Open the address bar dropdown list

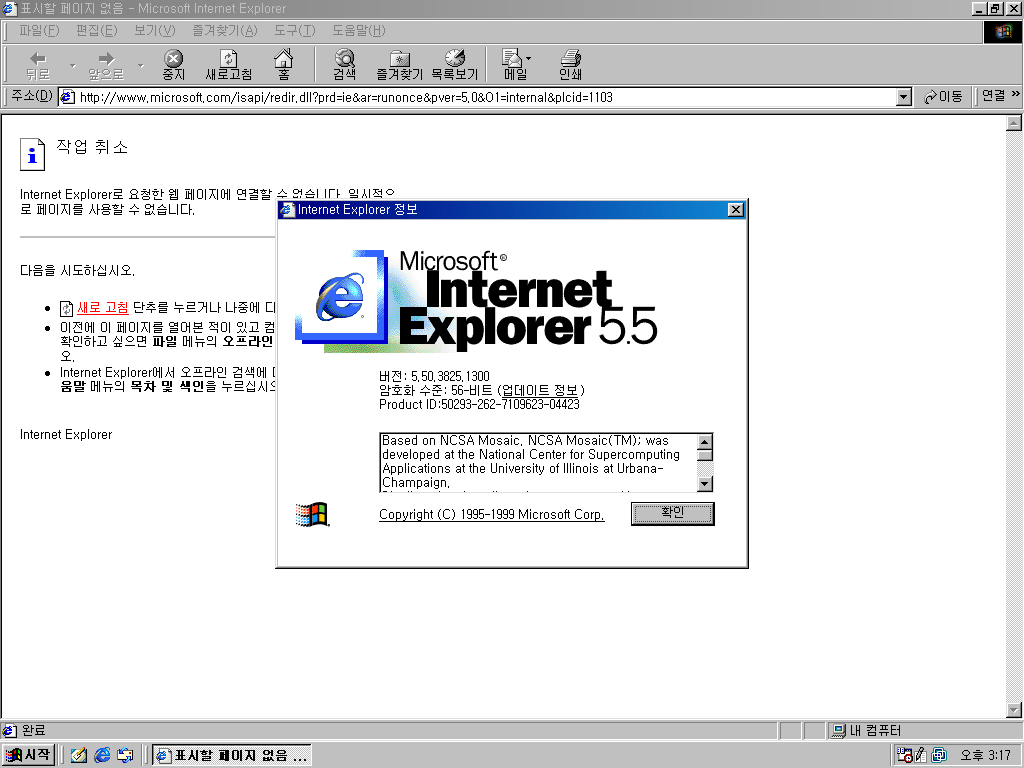click(x=903, y=98)
